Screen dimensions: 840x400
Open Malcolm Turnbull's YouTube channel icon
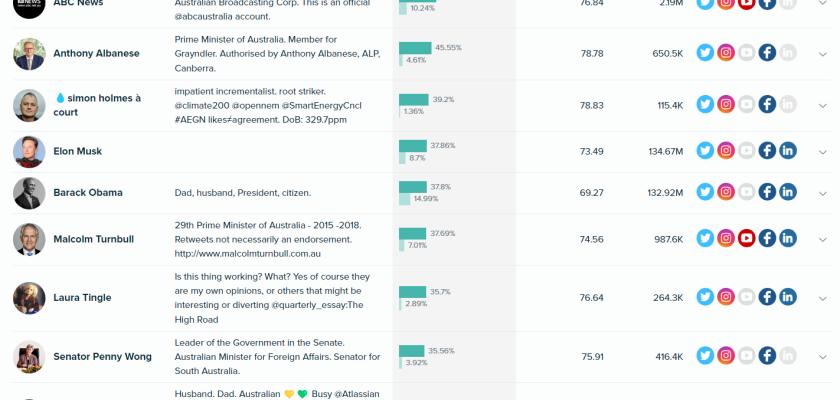coord(746,239)
